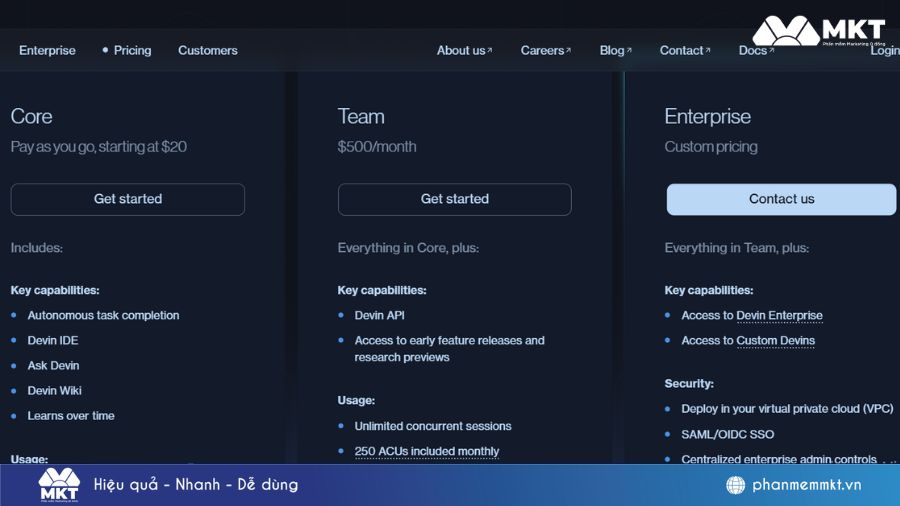Click the Login link

(x=885, y=50)
